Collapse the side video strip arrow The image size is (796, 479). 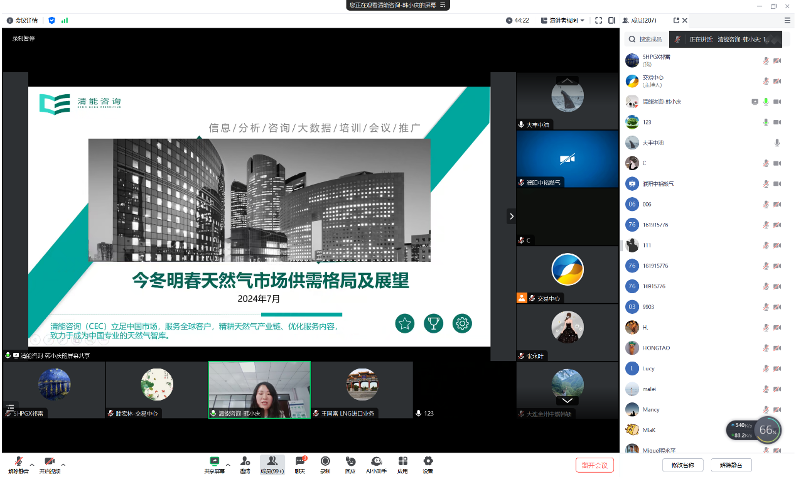[511, 216]
